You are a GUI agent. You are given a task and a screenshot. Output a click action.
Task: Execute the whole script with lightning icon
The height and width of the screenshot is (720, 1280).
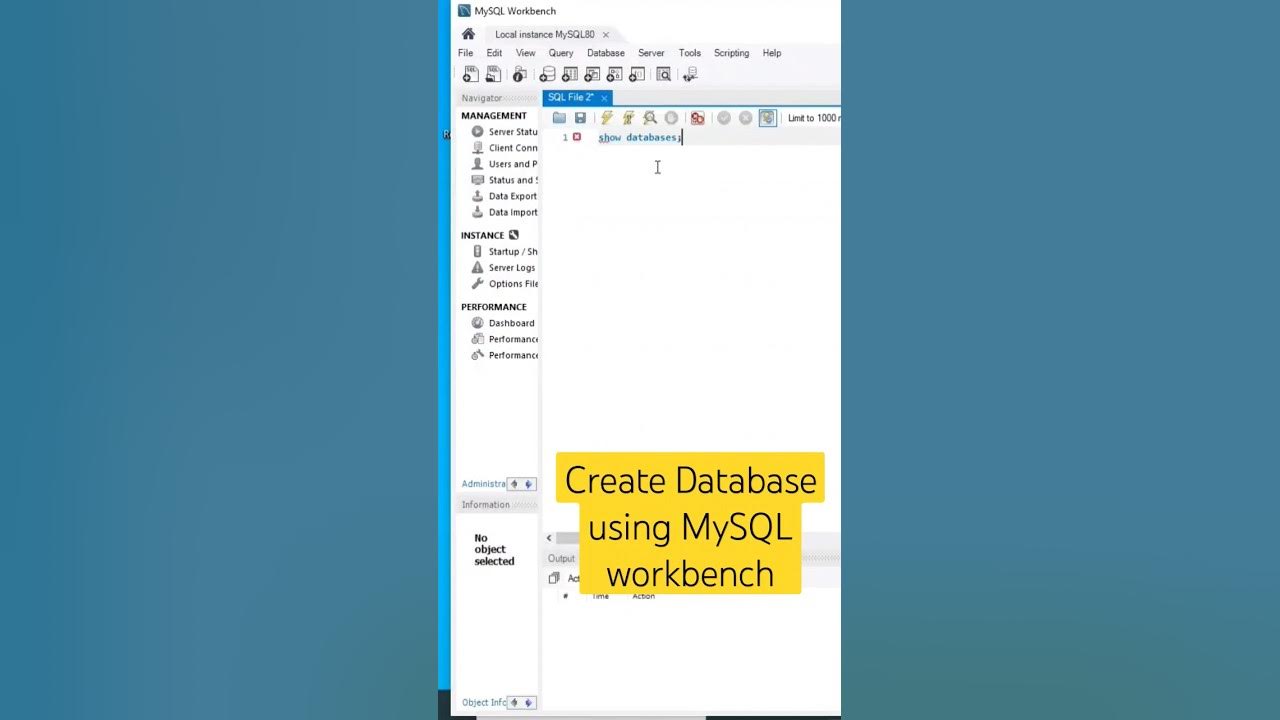point(607,118)
